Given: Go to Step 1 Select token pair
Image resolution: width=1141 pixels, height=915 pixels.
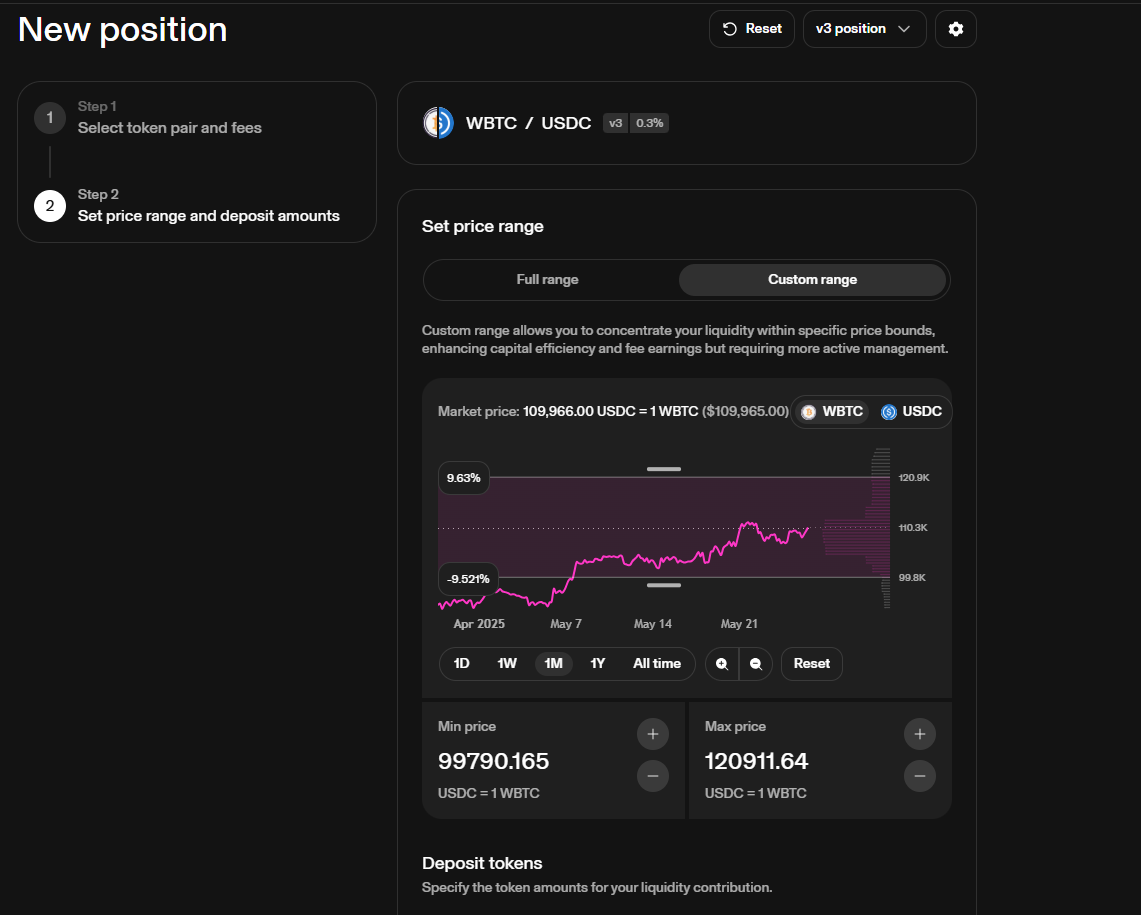Looking at the screenshot, I should point(170,118).
